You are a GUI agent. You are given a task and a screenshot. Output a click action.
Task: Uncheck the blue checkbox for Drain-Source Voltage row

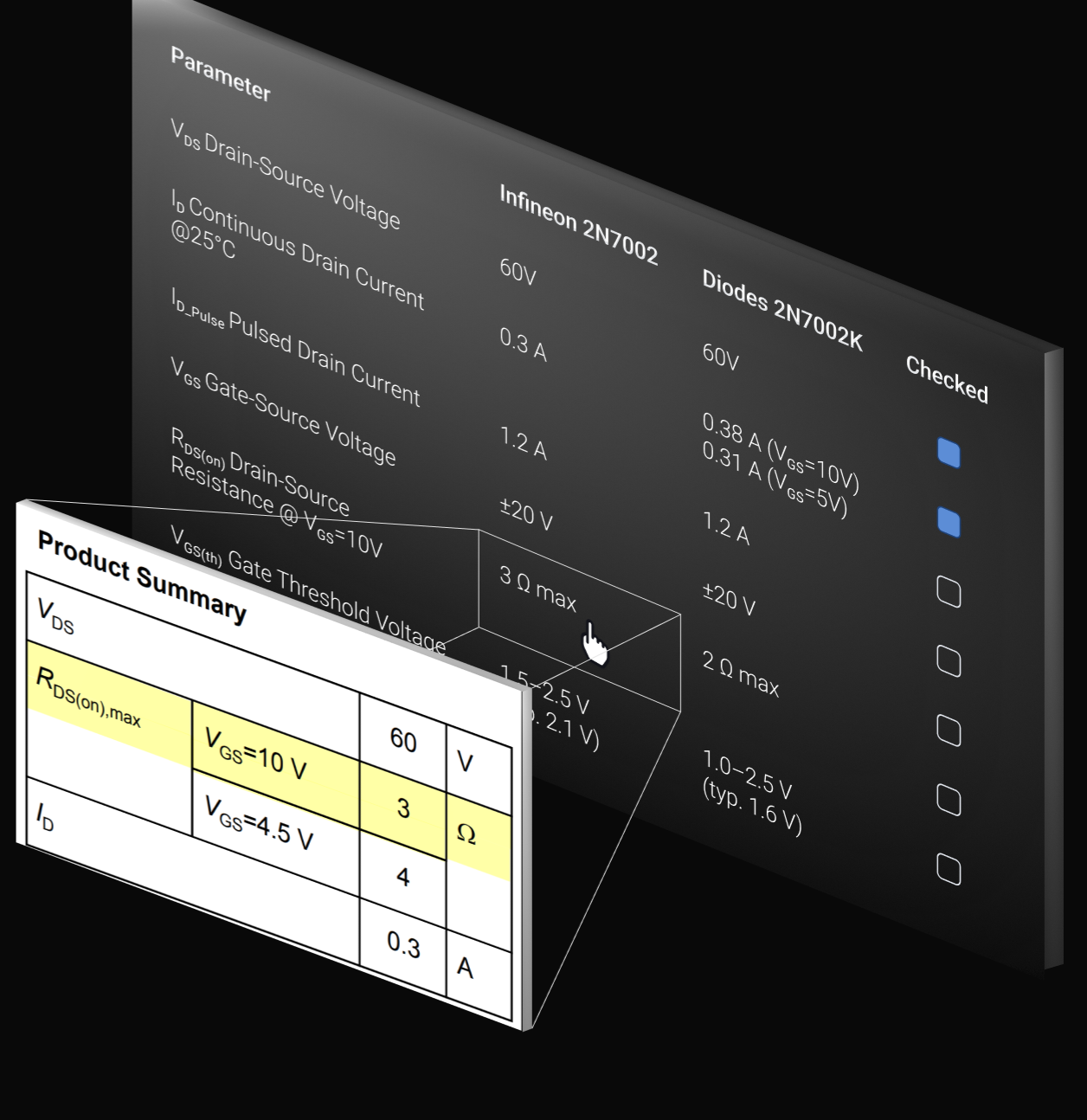[949, 453]
